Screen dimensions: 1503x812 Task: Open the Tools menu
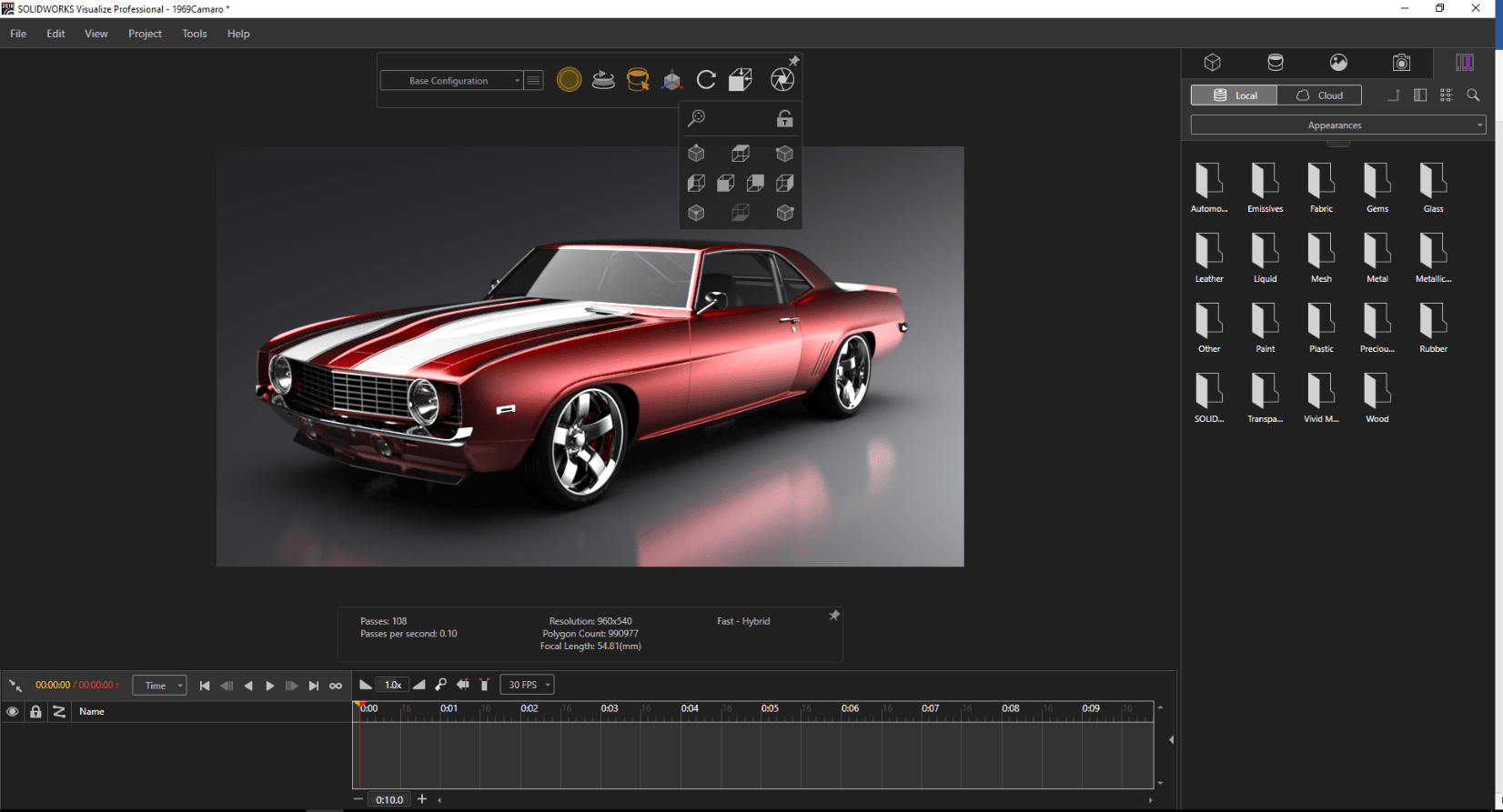pos(195,34)
